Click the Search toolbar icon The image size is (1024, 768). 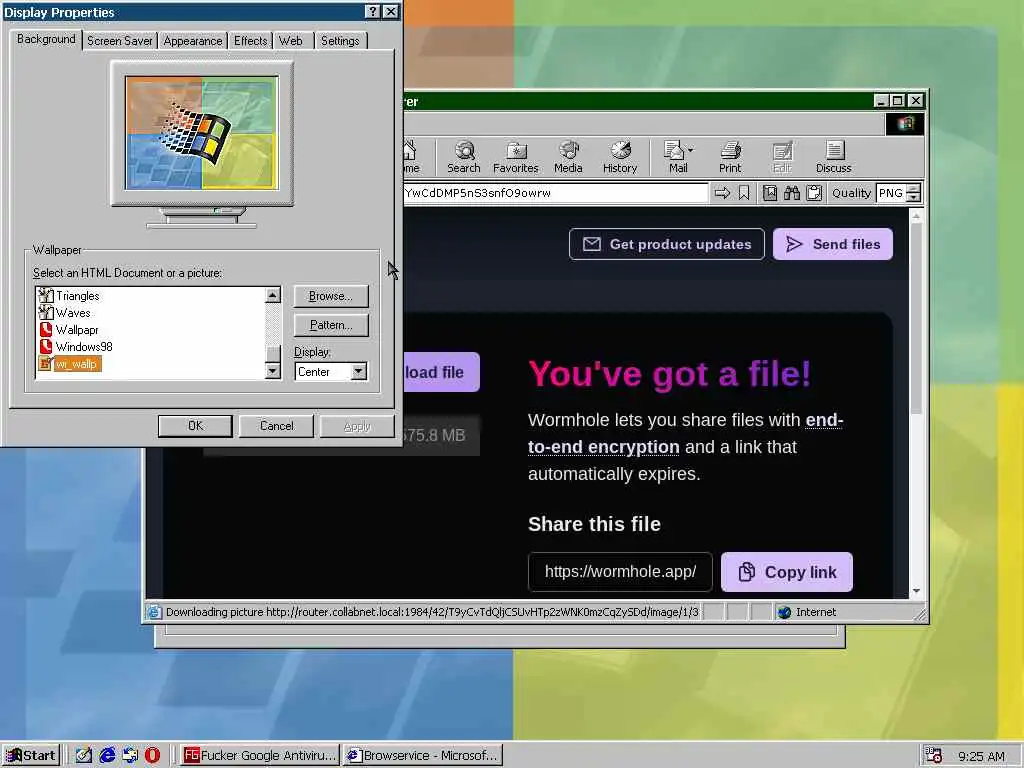pyautogui.click(x=464, y=157)
